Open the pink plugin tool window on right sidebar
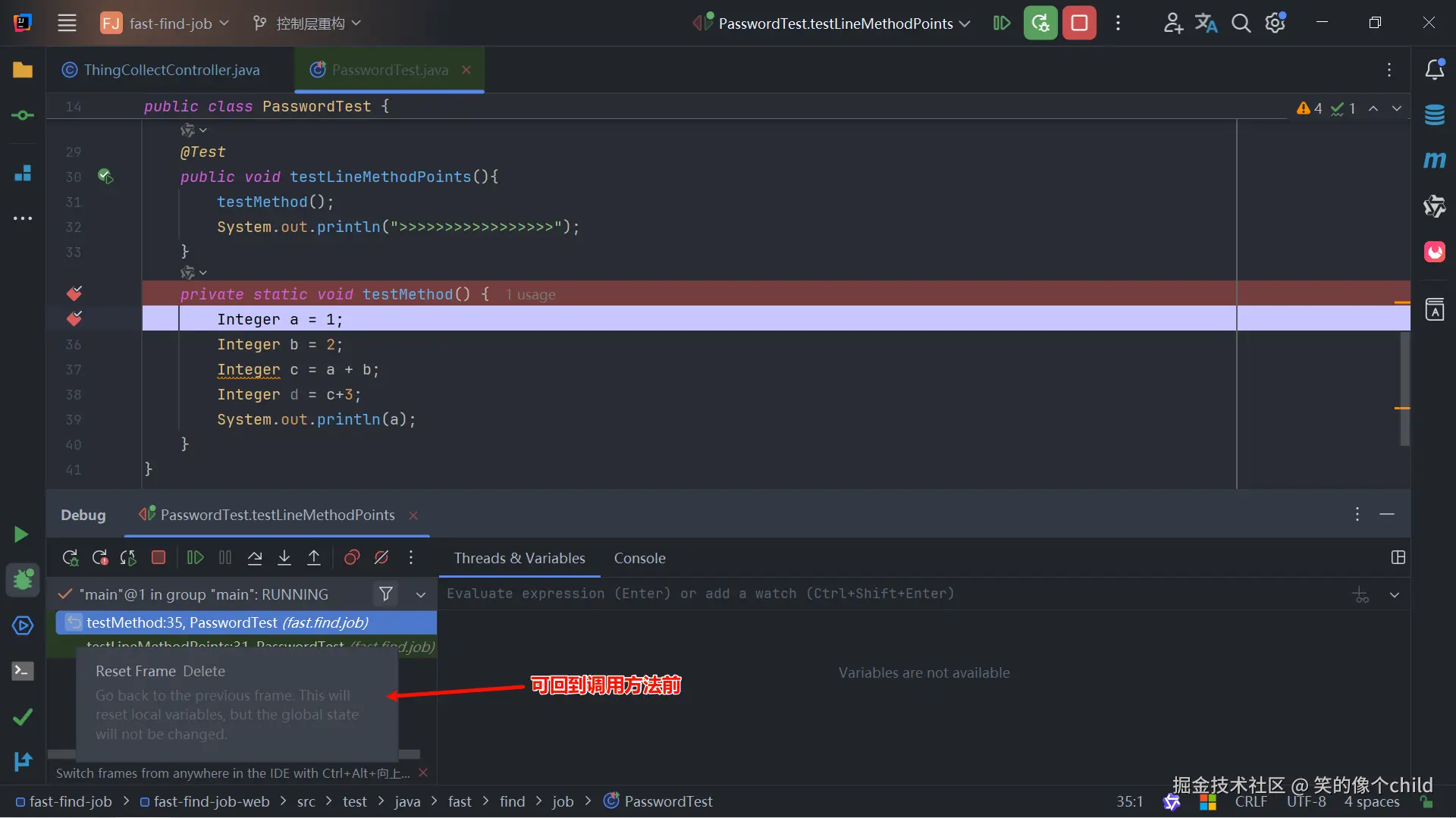Screen dimensions: 1456x818 [x=1435, y=252]
